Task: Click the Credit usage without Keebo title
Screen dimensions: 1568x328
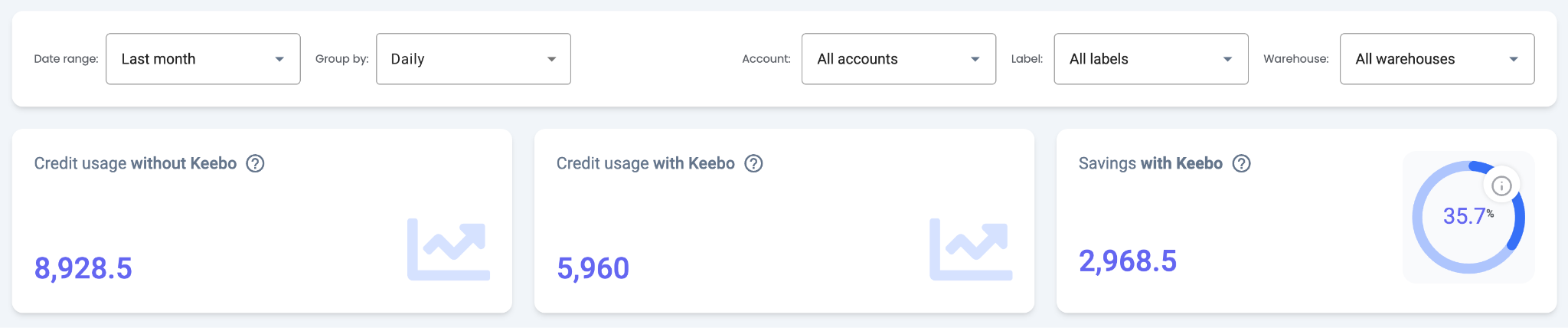Action: click(x=135, y=163)
